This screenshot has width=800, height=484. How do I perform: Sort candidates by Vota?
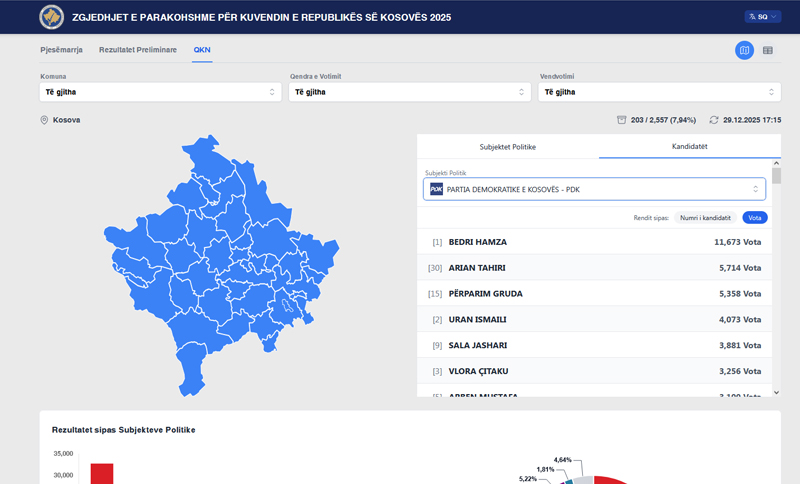pyautogui.click(x=755, y=217)
